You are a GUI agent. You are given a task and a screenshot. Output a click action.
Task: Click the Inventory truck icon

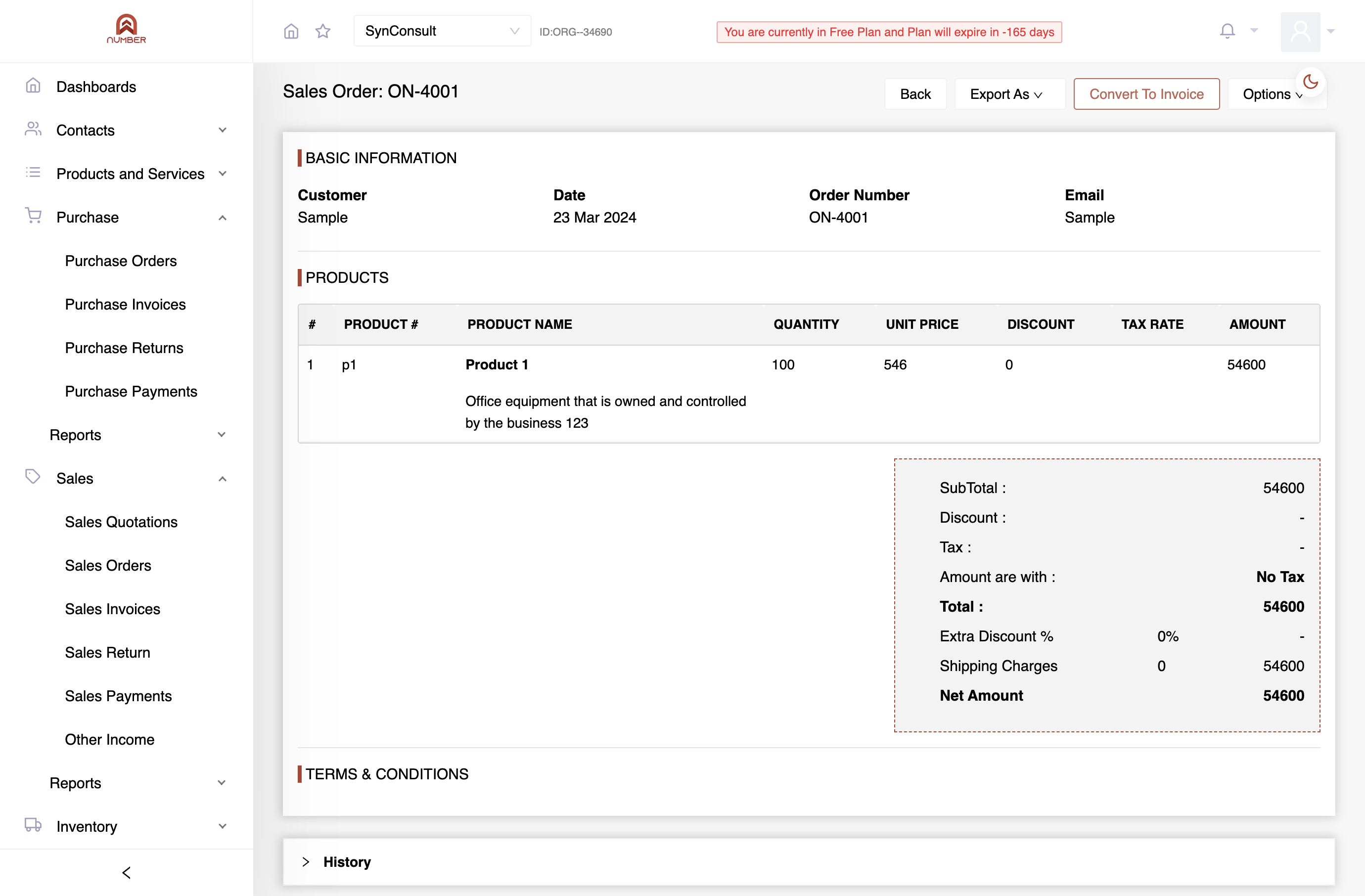click(x=33, y=825)
